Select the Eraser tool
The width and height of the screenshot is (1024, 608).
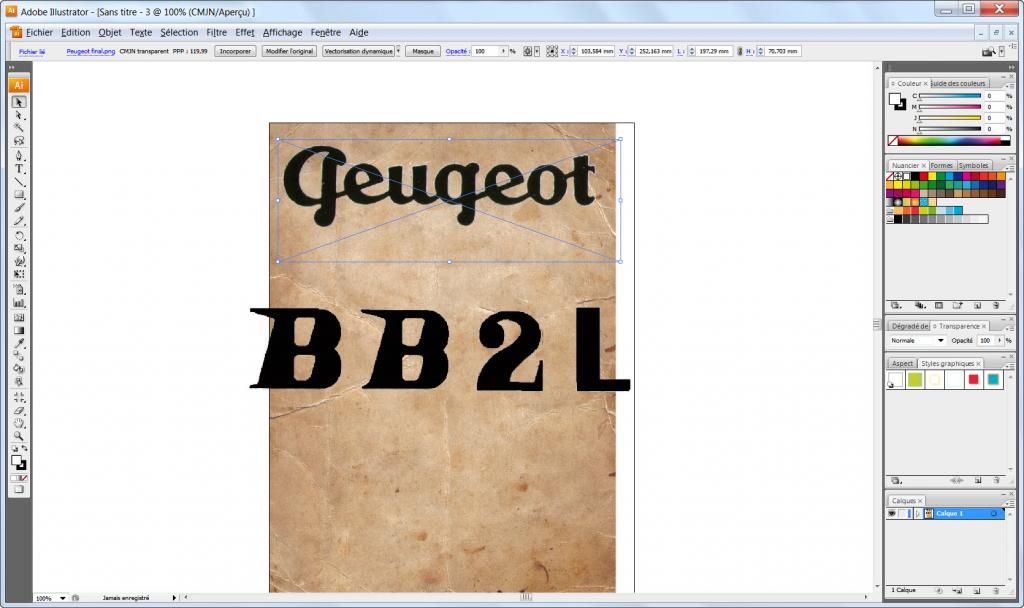click(19, 411)
